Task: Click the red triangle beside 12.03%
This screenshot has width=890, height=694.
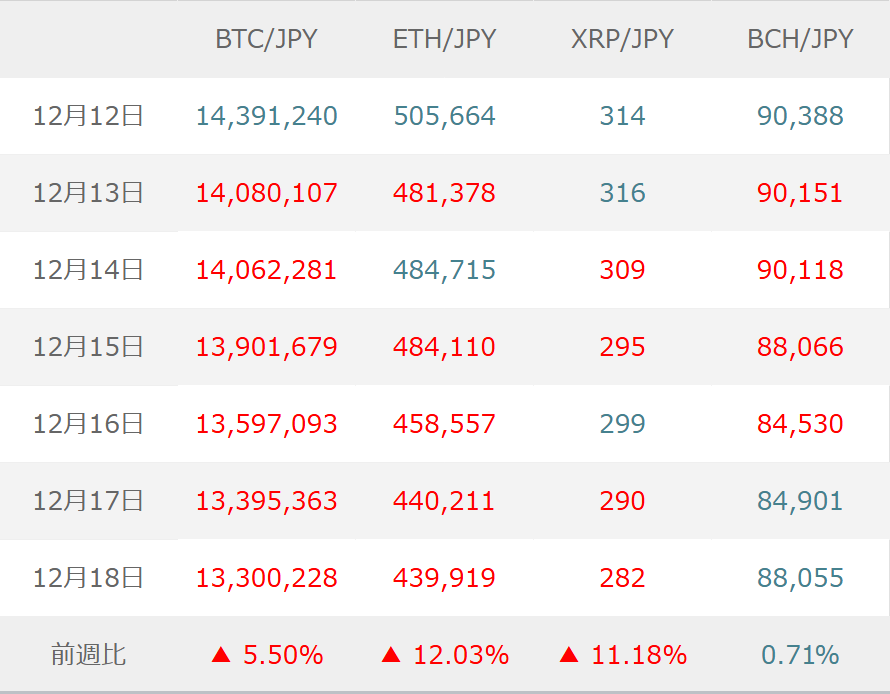Action: pos(391,656)
